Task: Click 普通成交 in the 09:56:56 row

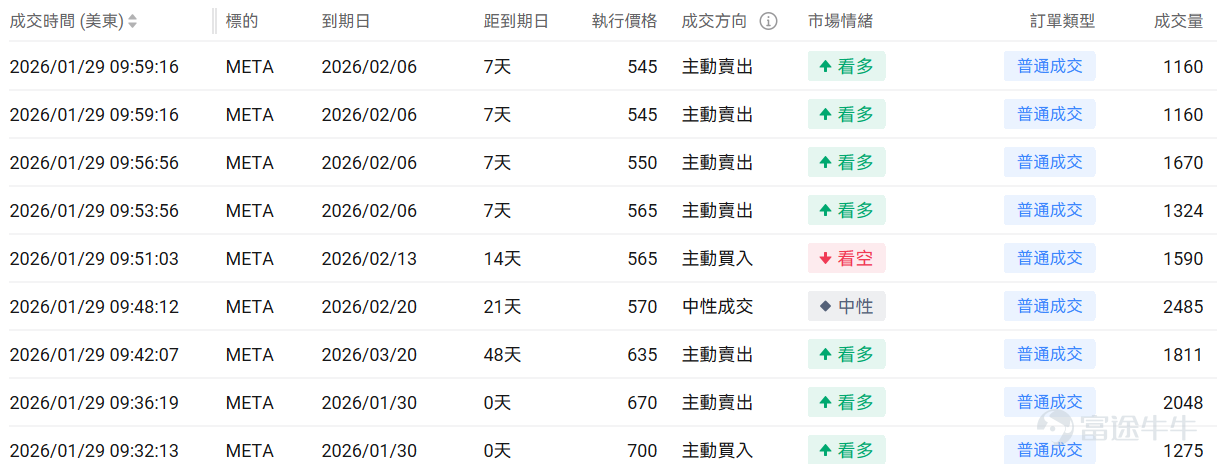Action: pos(1050,162)
